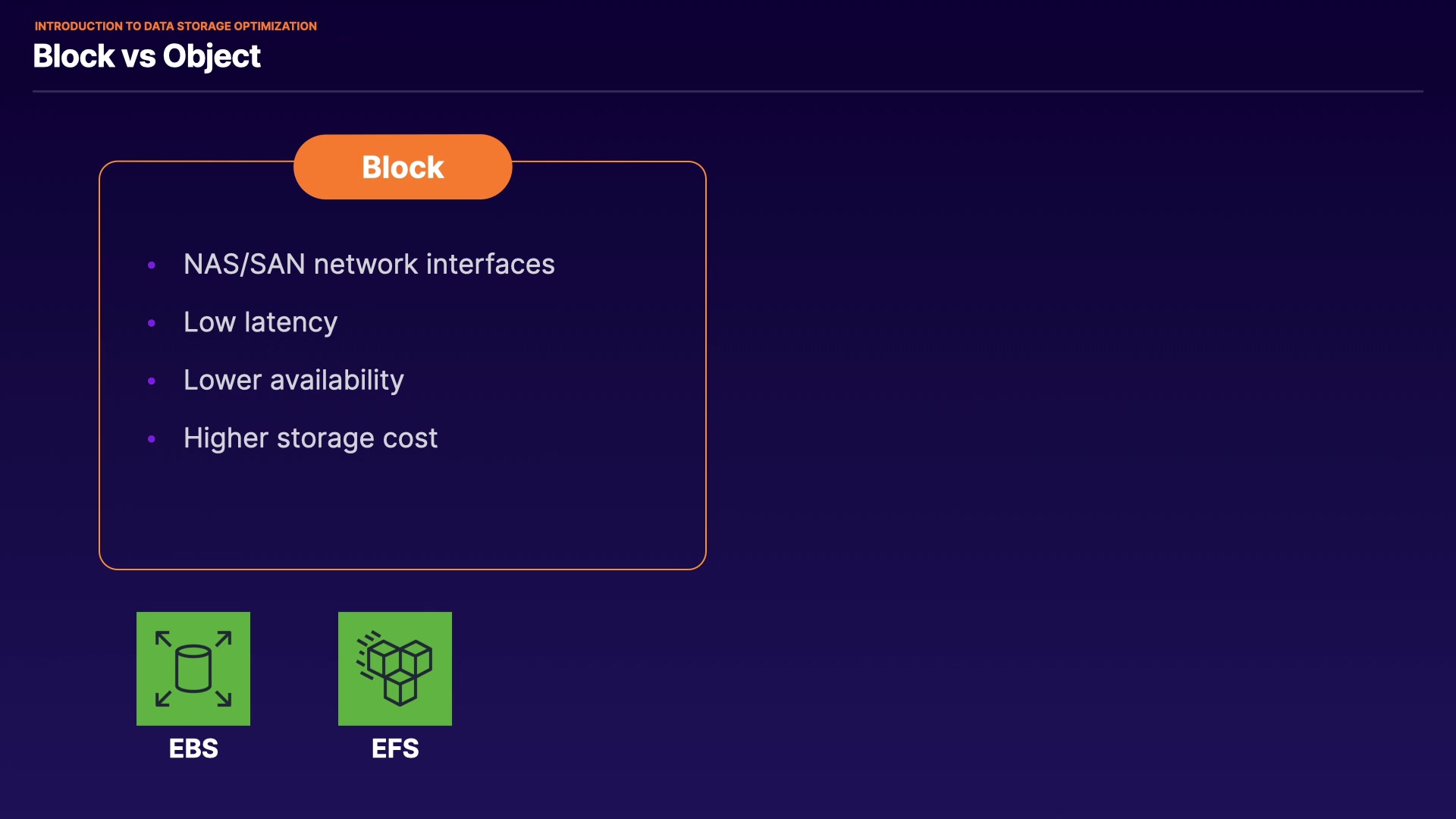Click the EFS text label
1456x819 pixels.
(395, 748)
